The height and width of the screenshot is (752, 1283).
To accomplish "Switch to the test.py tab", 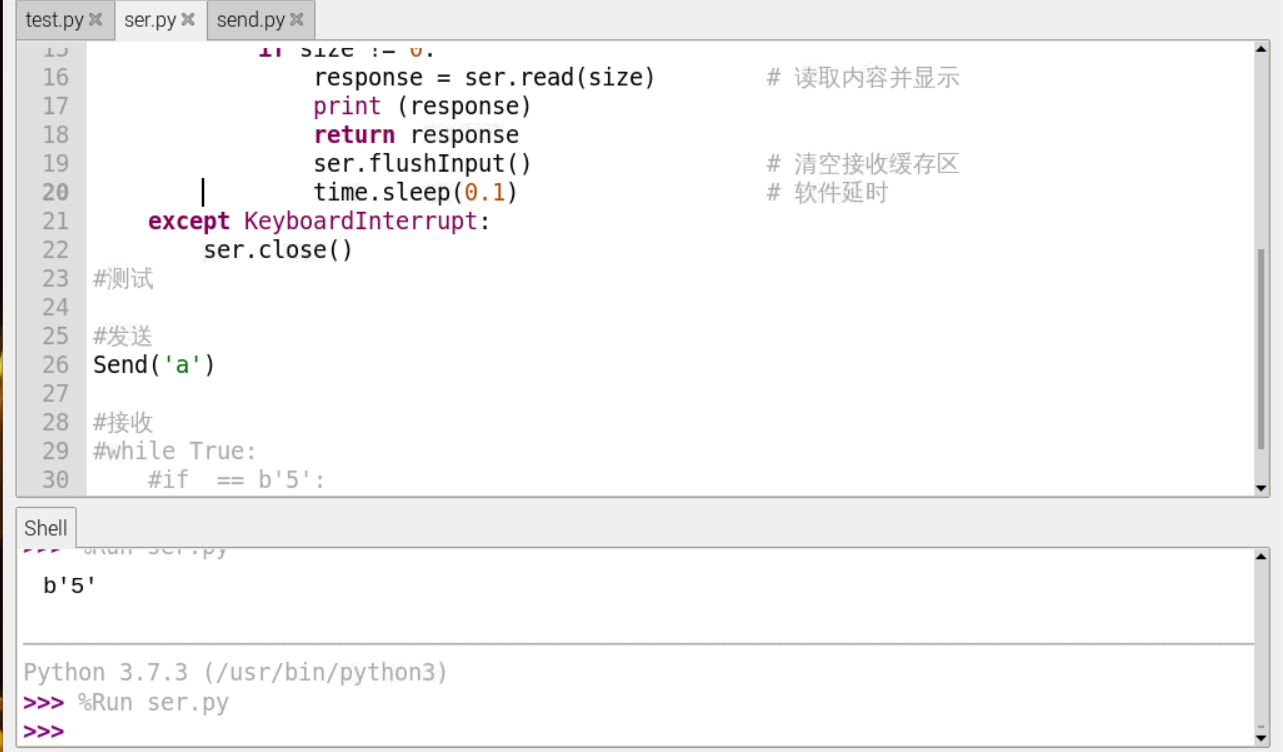I will (x=55, y=19).
